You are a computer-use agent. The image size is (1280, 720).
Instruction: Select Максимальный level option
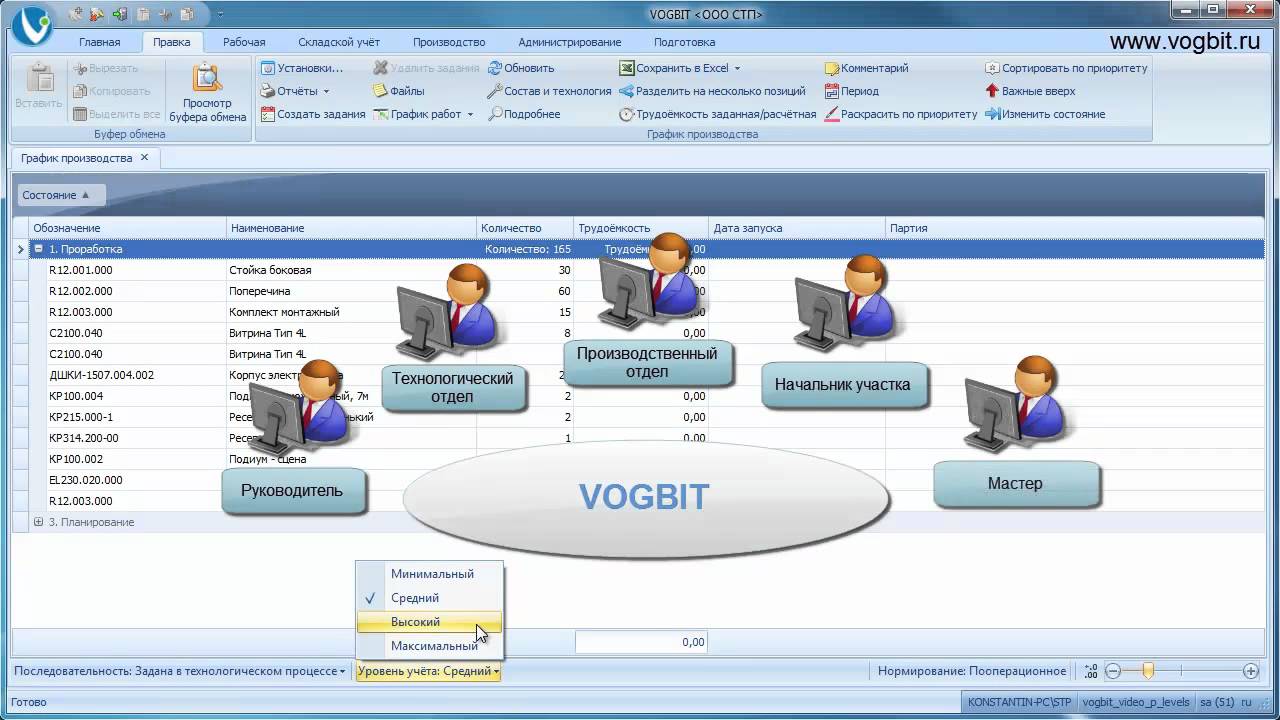(430, 646)
